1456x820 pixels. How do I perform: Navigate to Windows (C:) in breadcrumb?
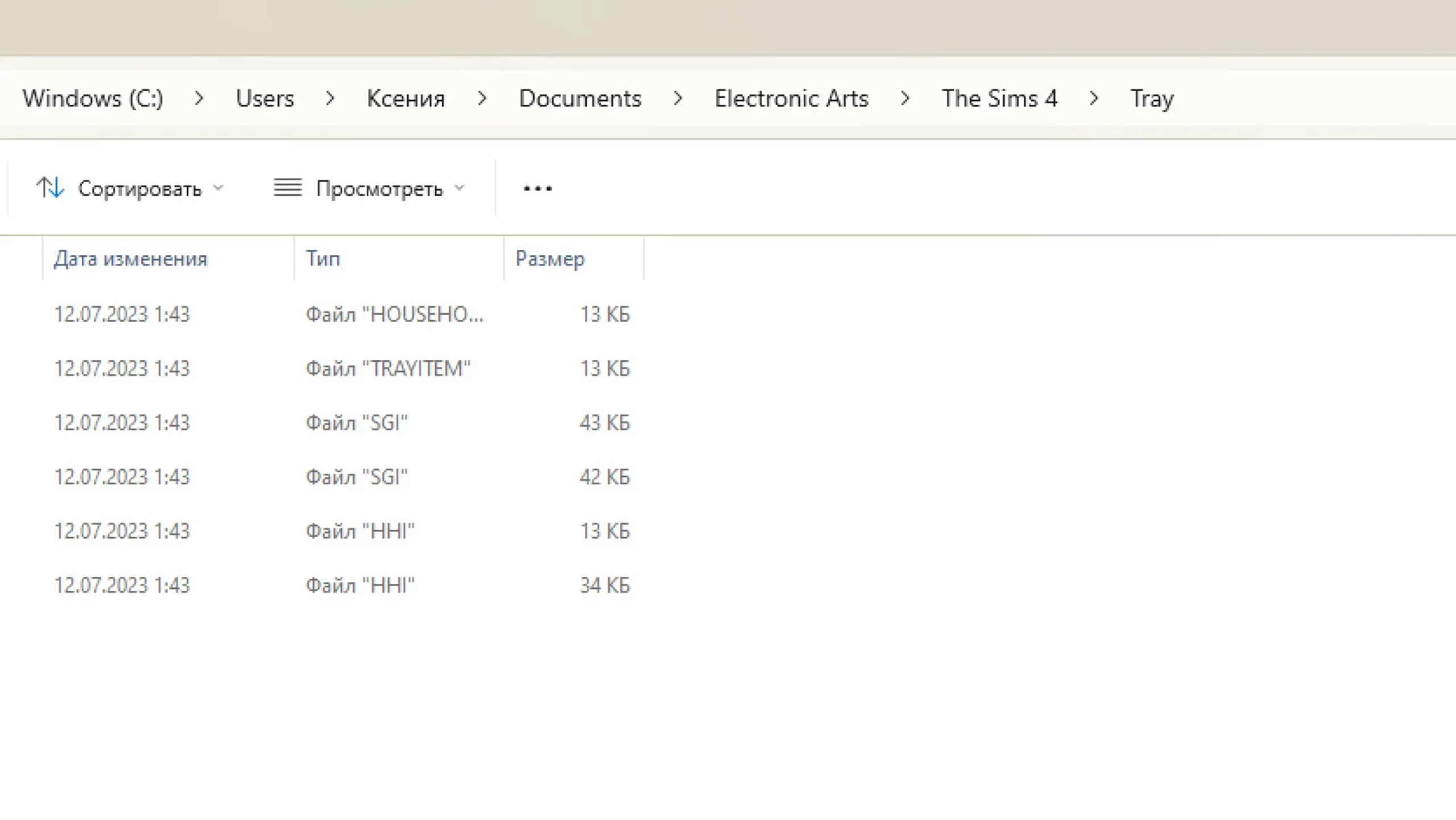(93, 98)
